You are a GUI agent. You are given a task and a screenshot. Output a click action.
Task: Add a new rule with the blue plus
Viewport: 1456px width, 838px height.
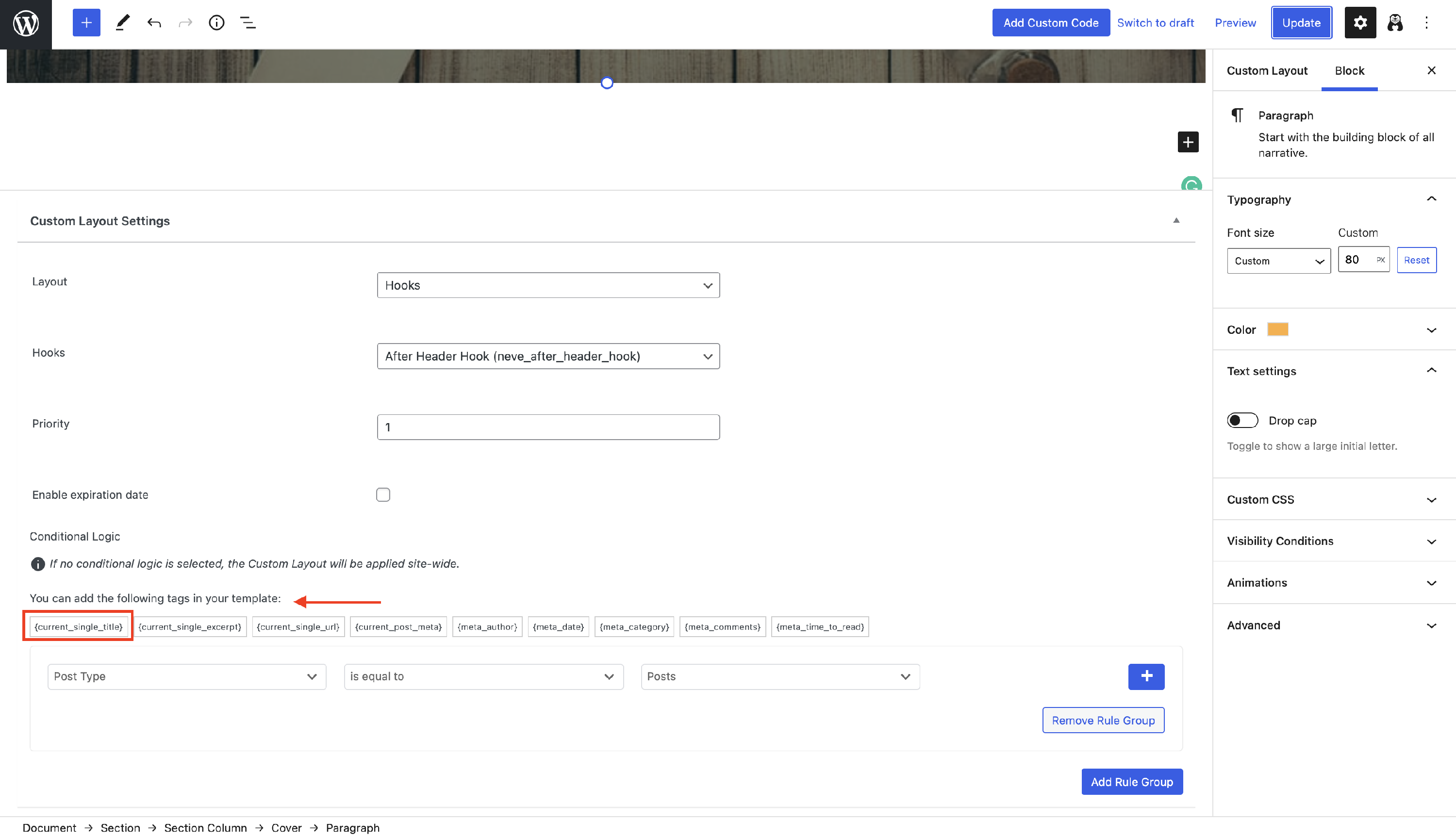[x=1146, y=677]
